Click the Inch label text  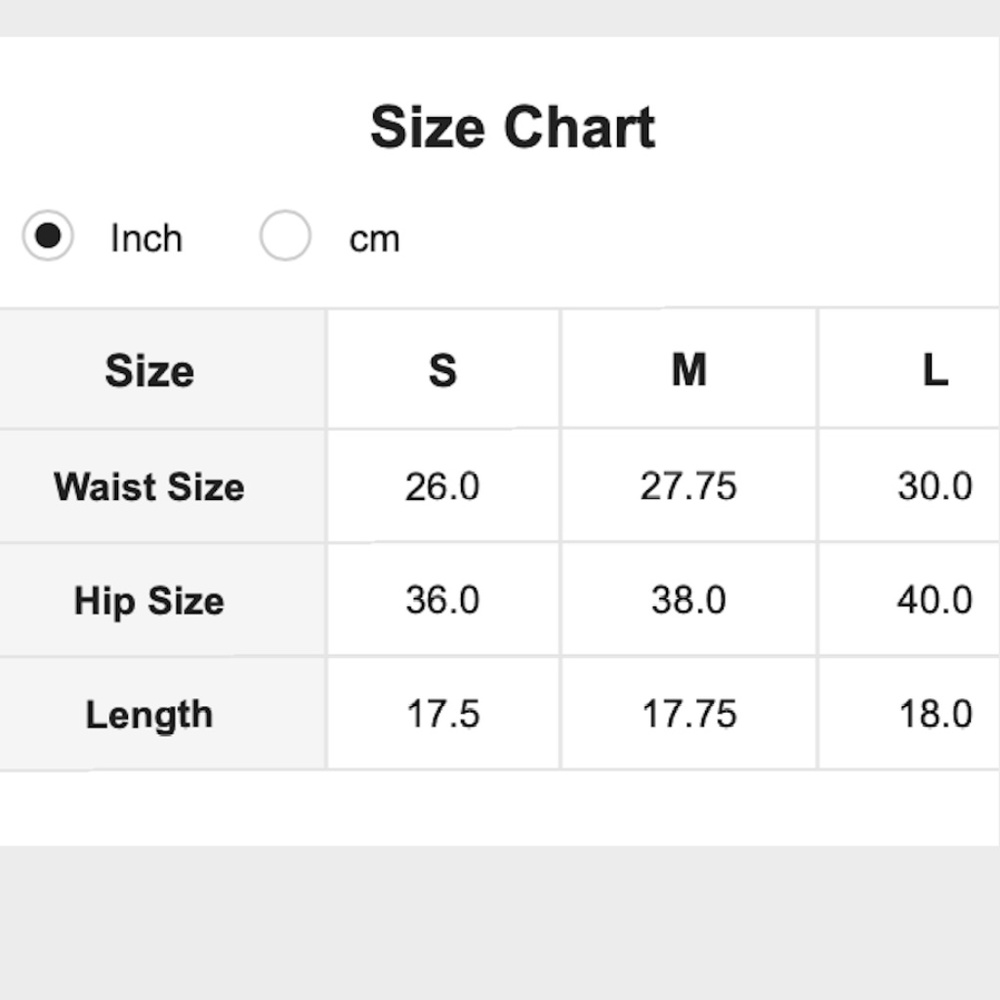click(147, 239)
